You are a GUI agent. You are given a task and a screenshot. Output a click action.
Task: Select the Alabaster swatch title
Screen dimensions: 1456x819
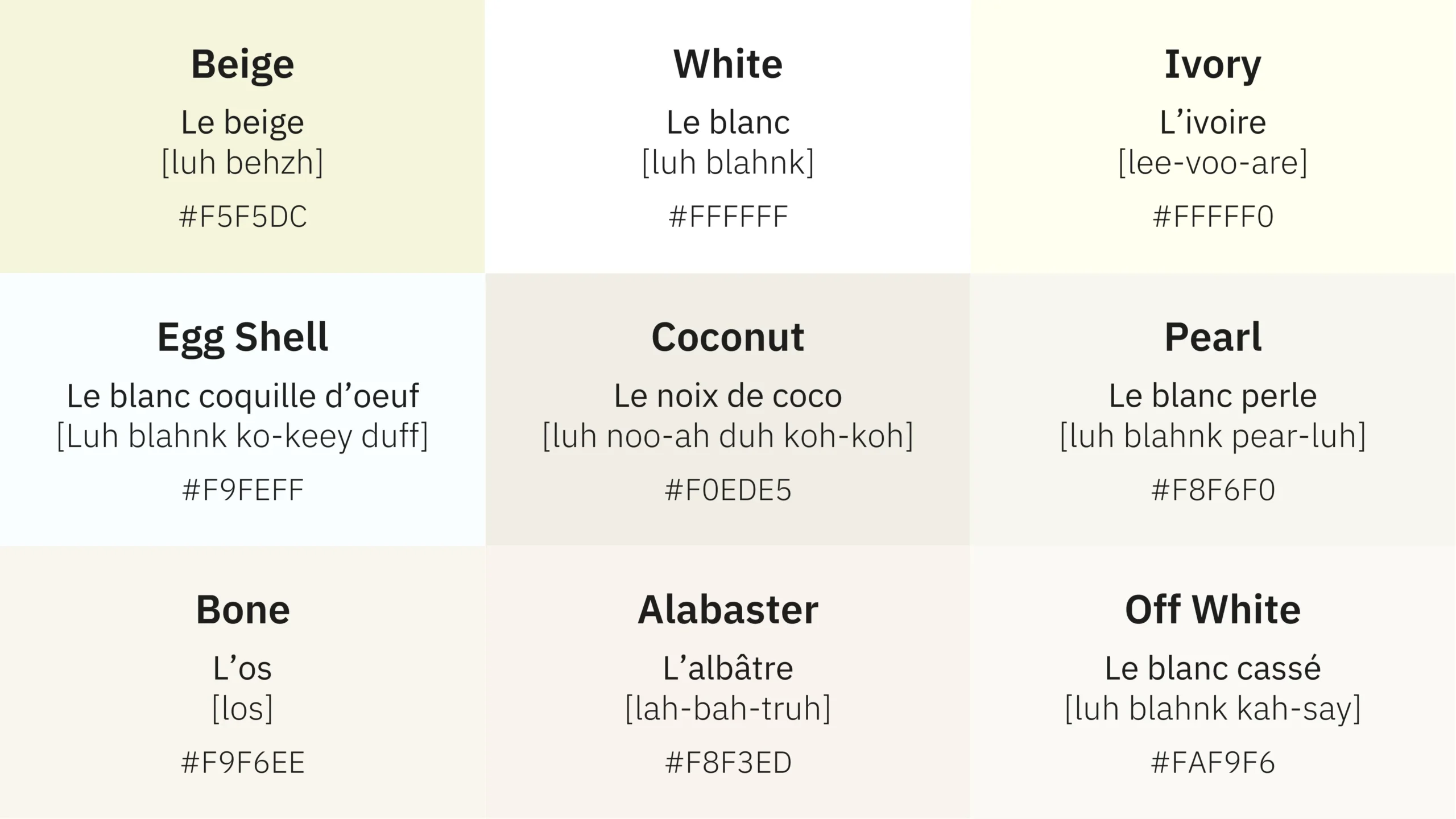[x=727, y=610]
